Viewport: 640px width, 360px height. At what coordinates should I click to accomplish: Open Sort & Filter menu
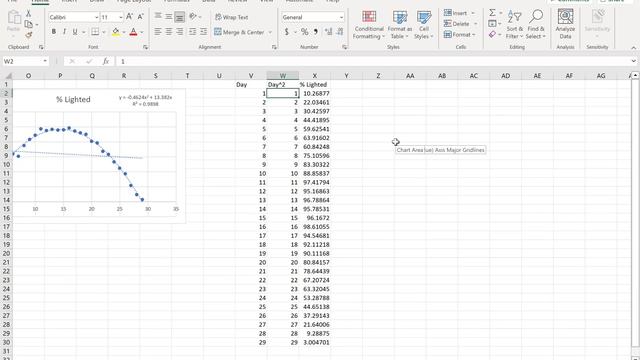coord(514,25)
